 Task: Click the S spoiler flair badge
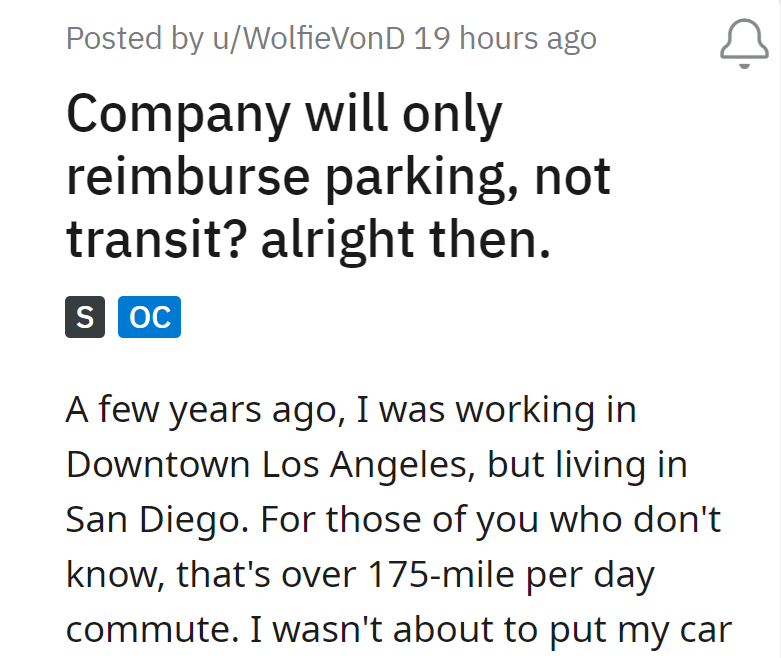[x=85, y=317]
